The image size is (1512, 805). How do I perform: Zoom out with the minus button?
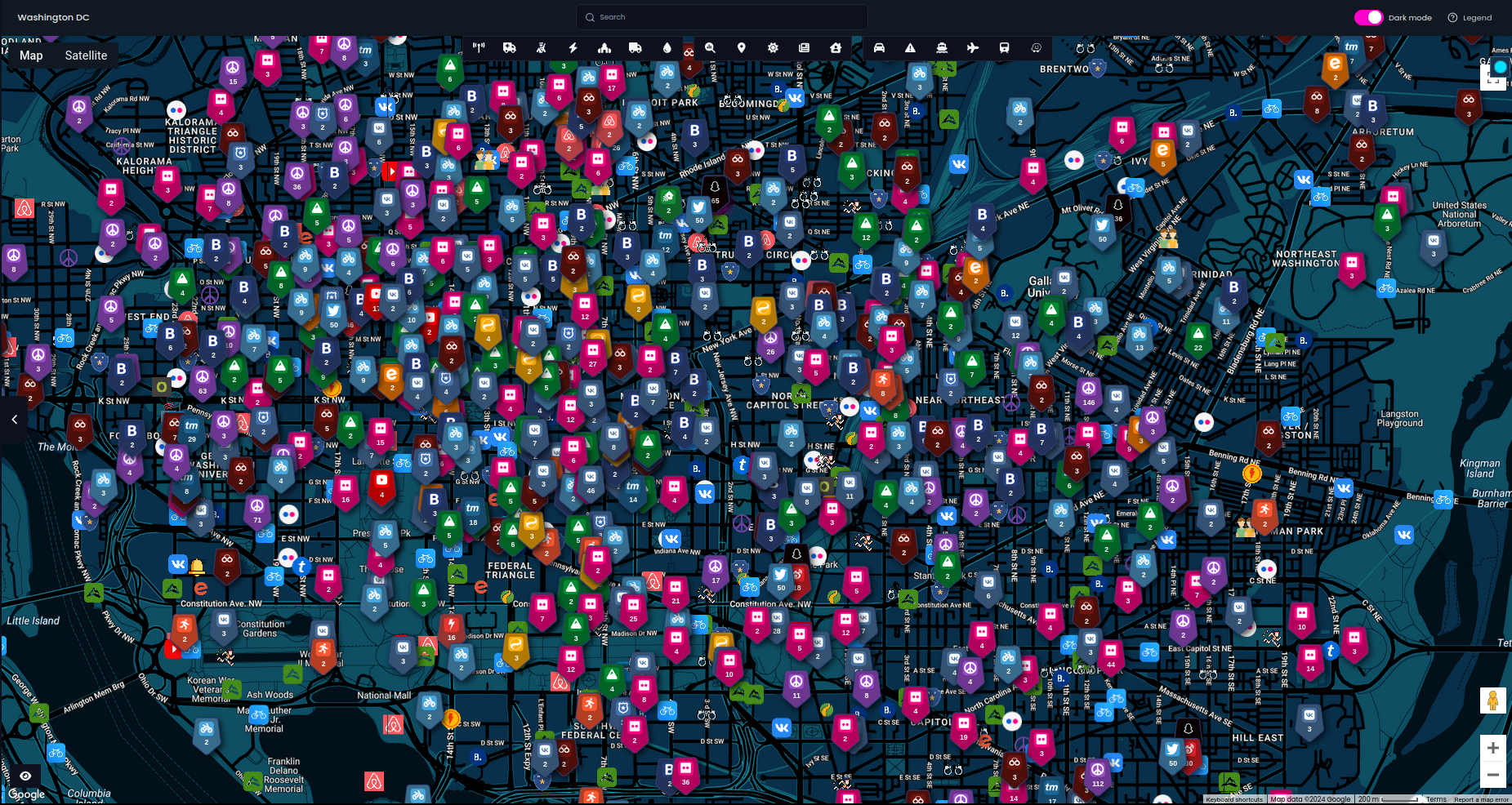pos(1493,775)
